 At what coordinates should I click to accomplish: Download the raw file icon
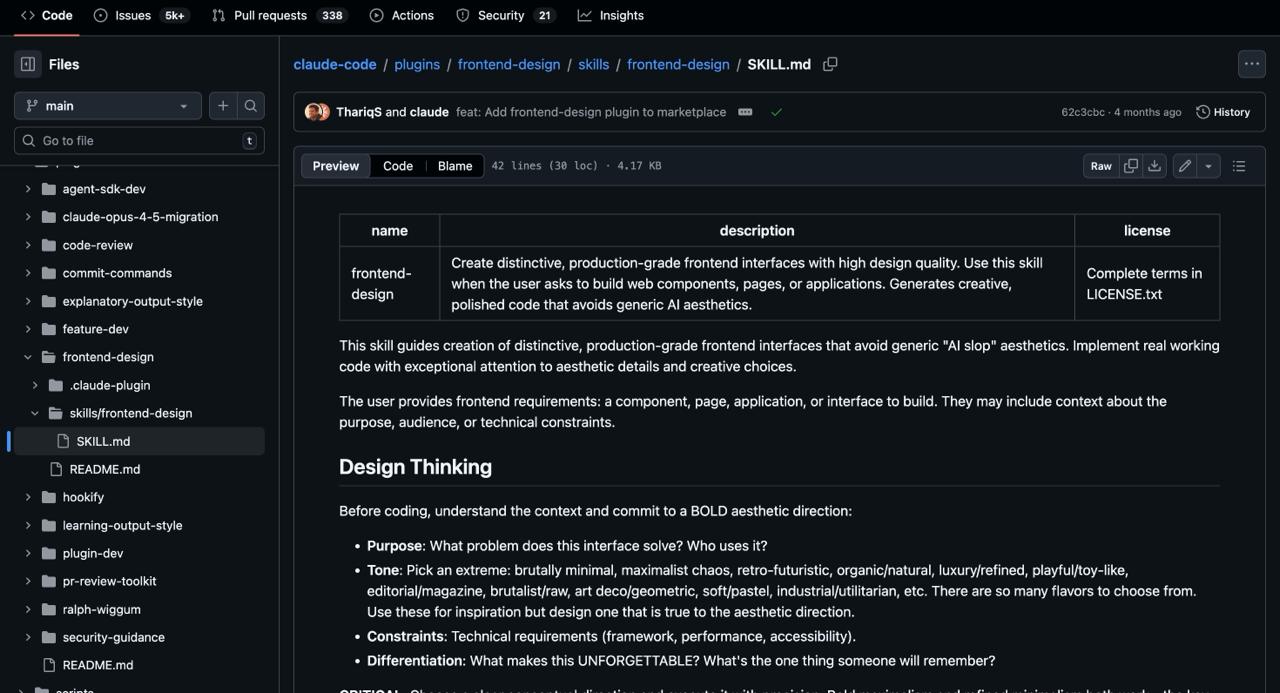(1154, 166)
